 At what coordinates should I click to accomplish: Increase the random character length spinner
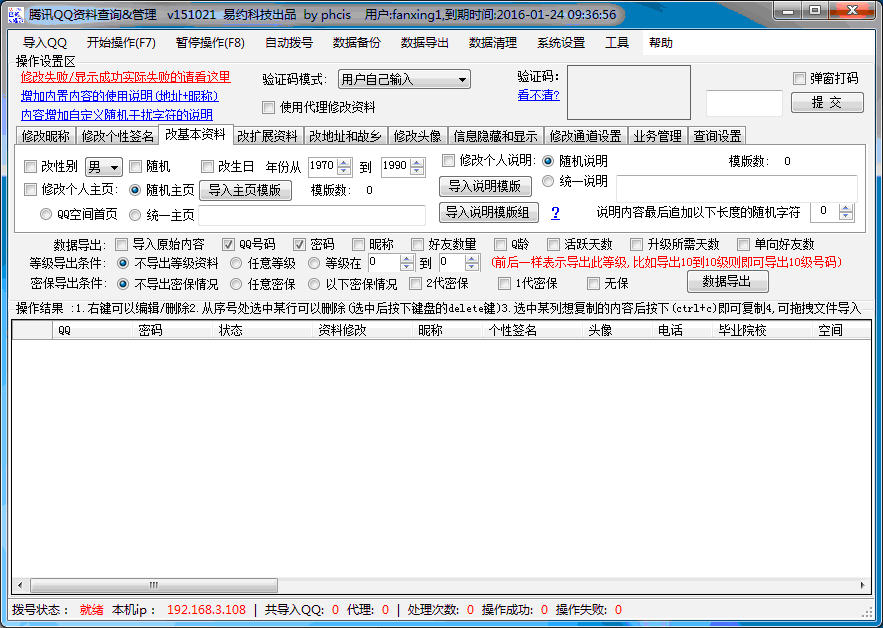[846, 208]
